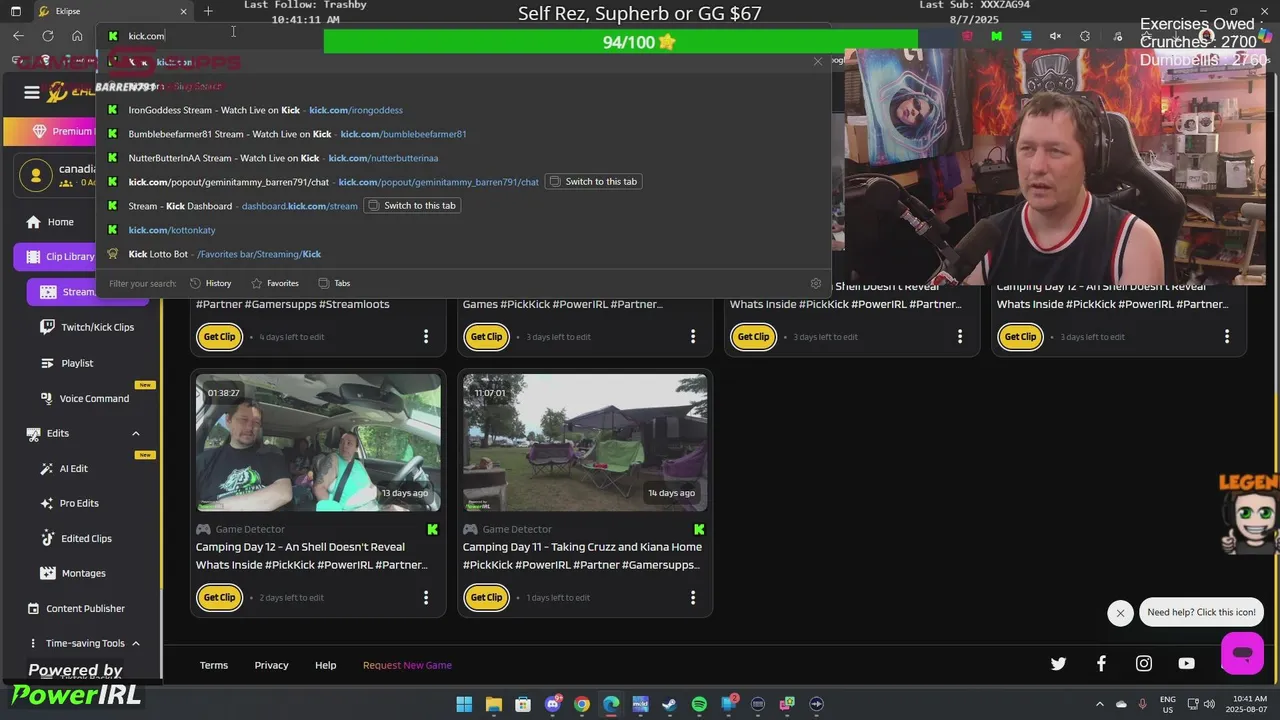Click Camping Day 11 clip title

tap(582, 556)
